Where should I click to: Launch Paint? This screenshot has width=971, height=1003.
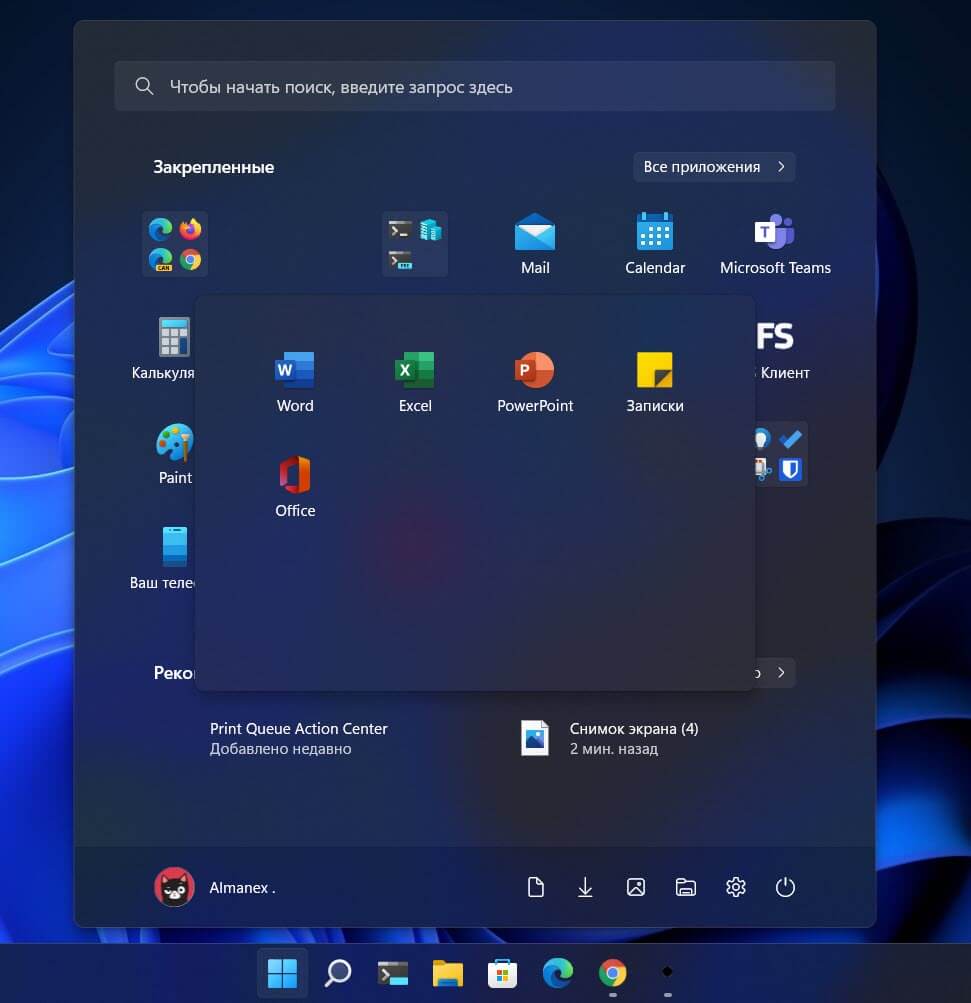[175, 454]
